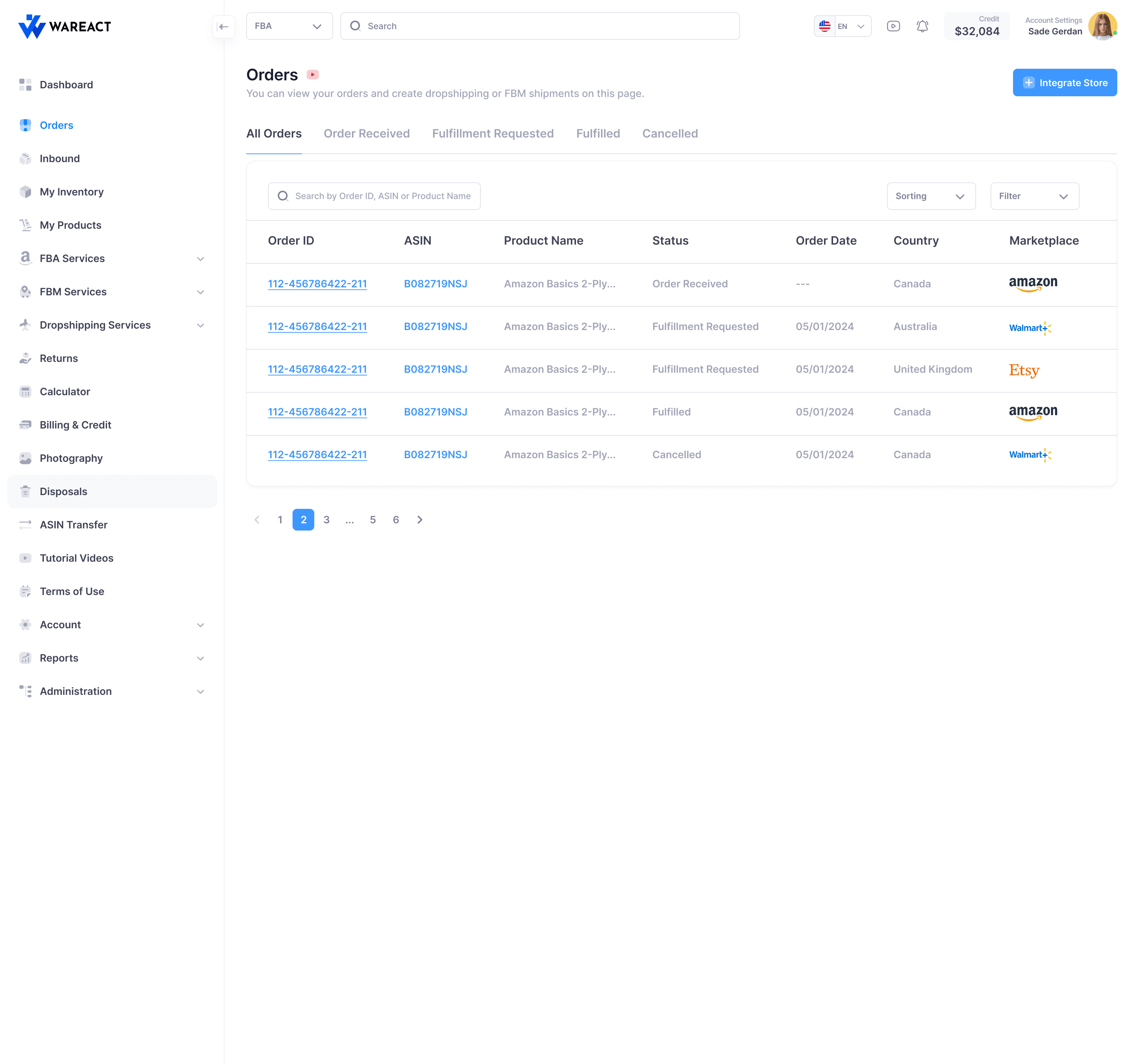Open ASIN Transfer in sidebar
This screenshot has width=1139, height=1064.
73,524
